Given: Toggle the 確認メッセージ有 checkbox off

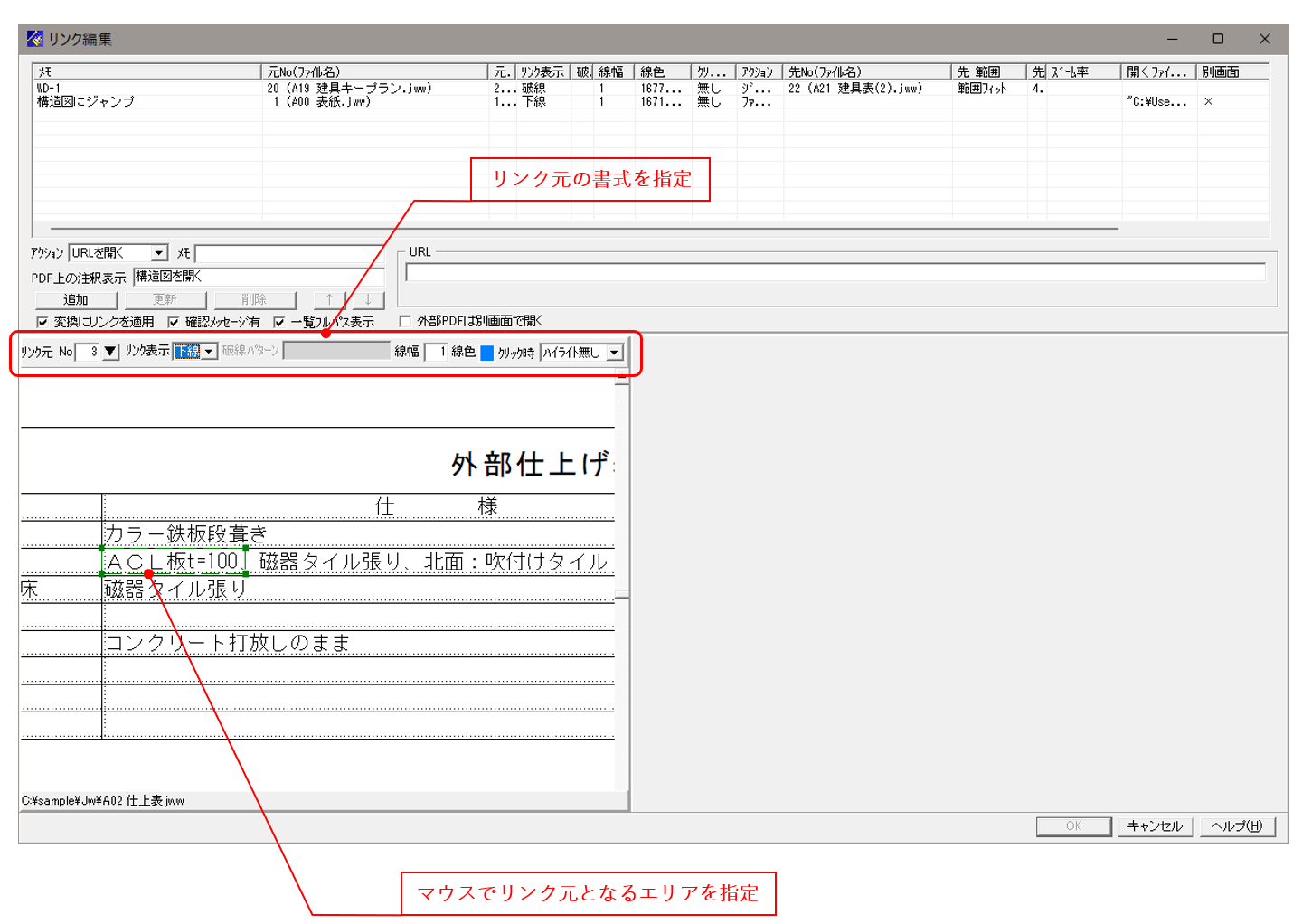Looking at the screenshot, I should click(x=172, y=321).
